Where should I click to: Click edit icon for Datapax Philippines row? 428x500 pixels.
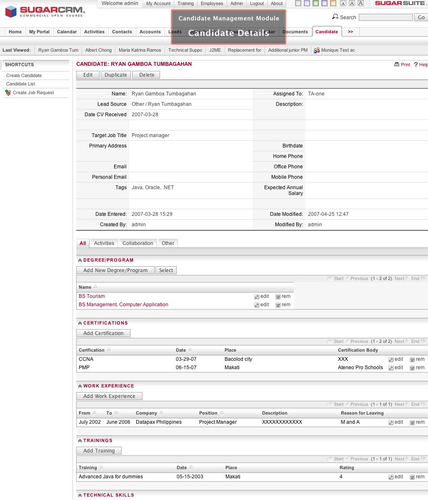click(x=391, y=423)
